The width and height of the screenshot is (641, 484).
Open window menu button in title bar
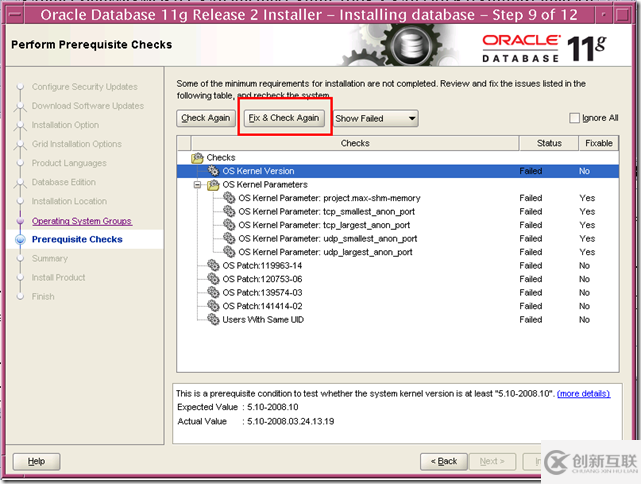tap(15, 15)
